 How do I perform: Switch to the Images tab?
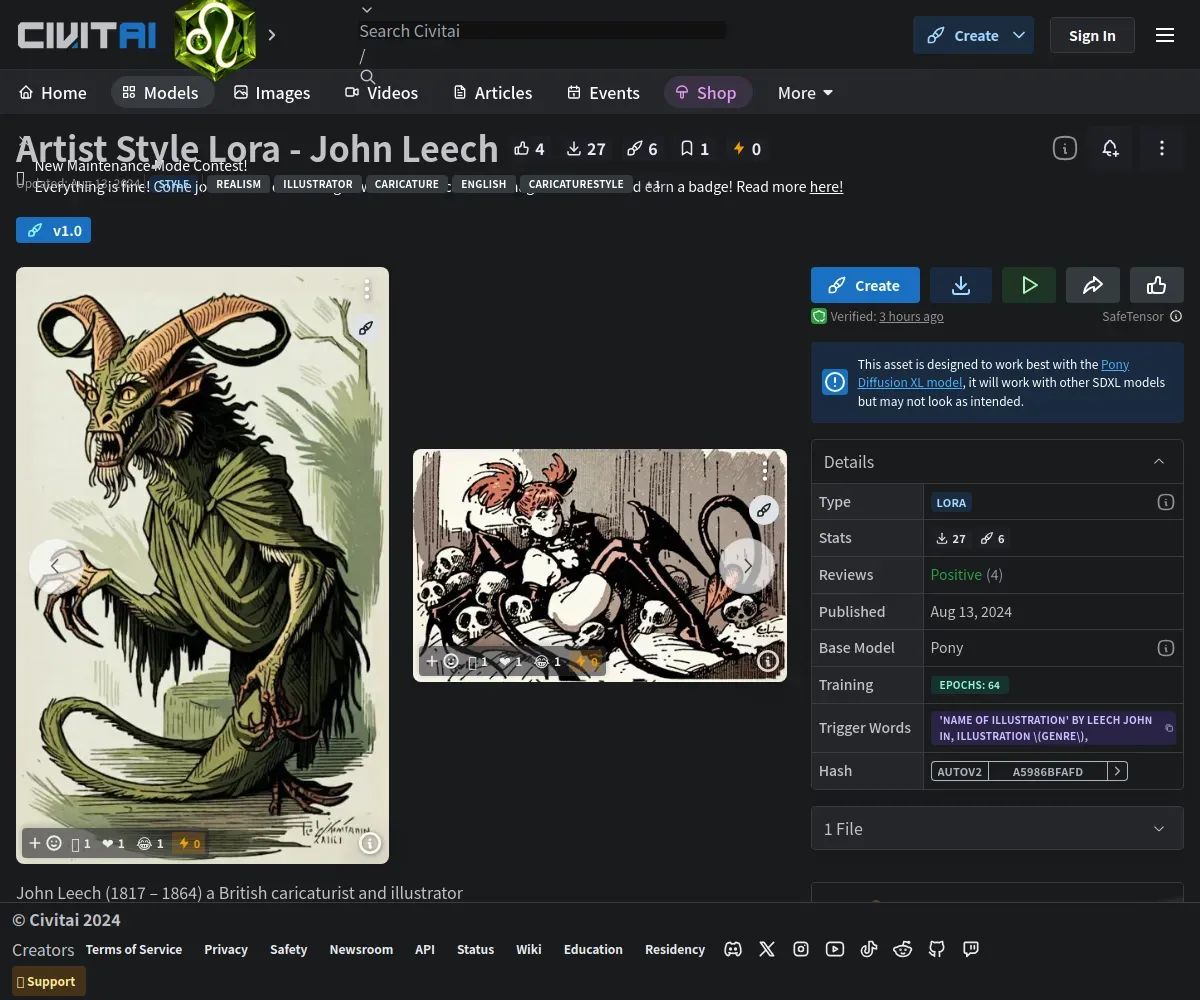pos(272,92)
